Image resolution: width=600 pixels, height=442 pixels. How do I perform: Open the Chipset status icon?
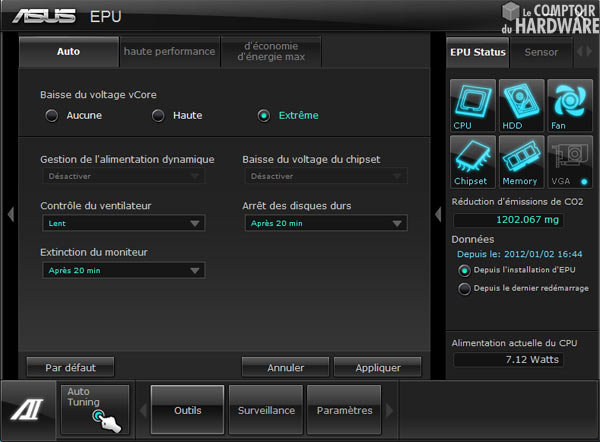pyautogui.click(x=472, y=162)
